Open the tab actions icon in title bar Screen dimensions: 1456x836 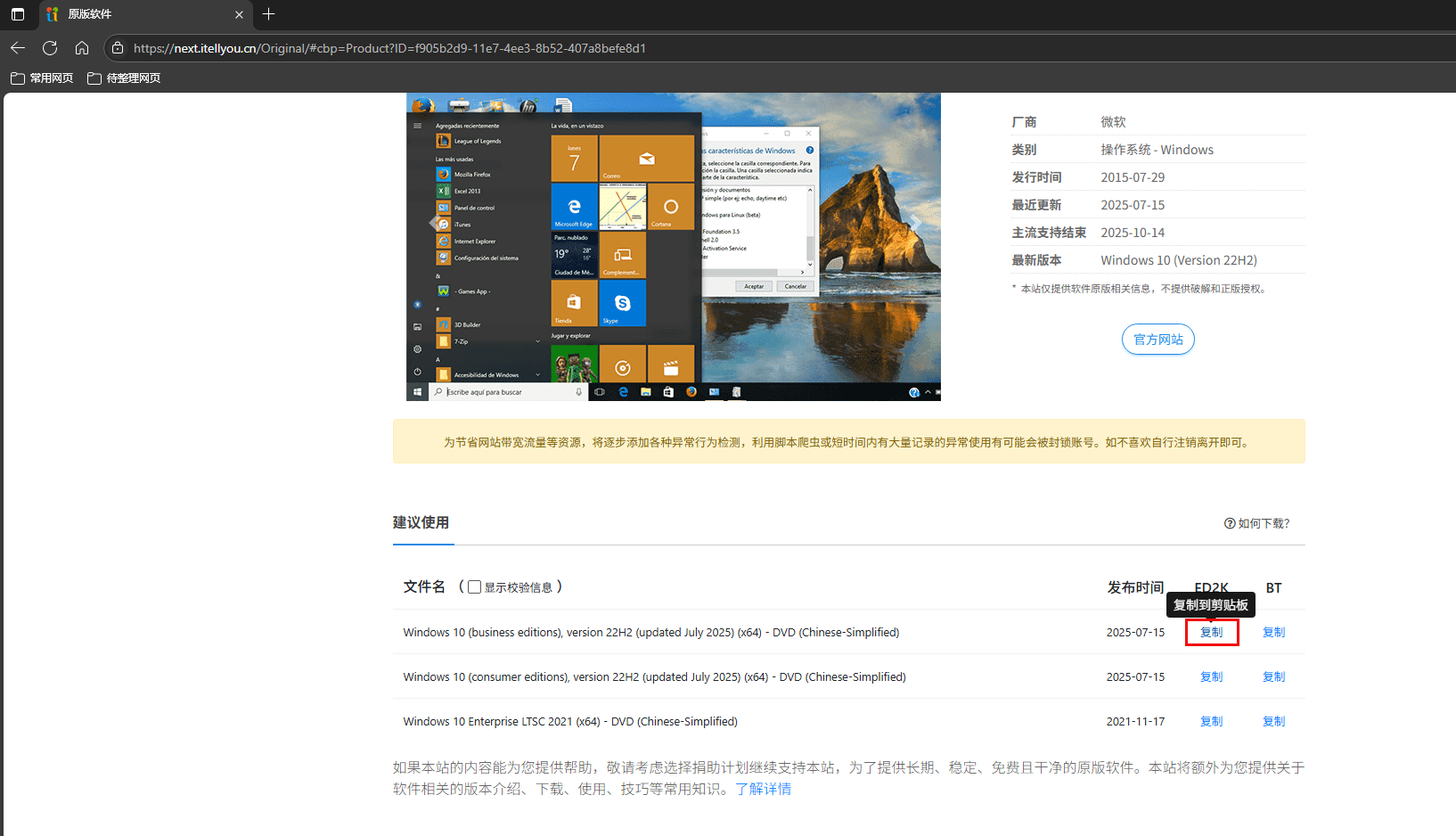tap(18, 14)
